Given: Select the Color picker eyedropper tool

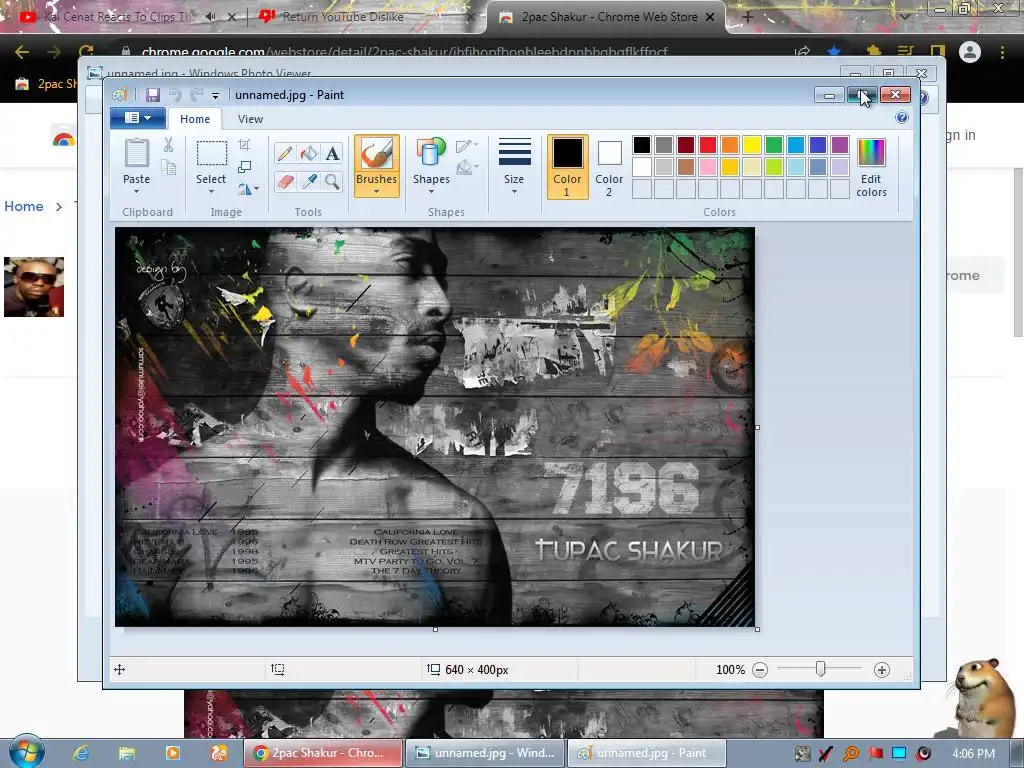Looking at the screenshot, I should [x=309, y=181].
